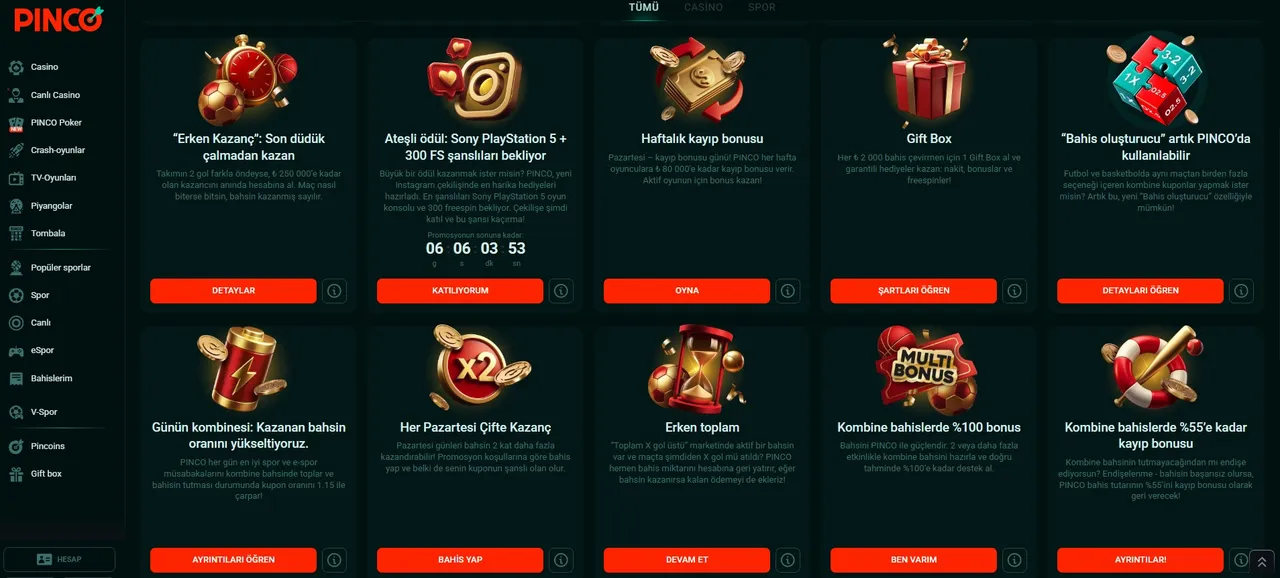Select the Tombala sidebar icon
The image size is (1280, 578).
coord(16,233)
